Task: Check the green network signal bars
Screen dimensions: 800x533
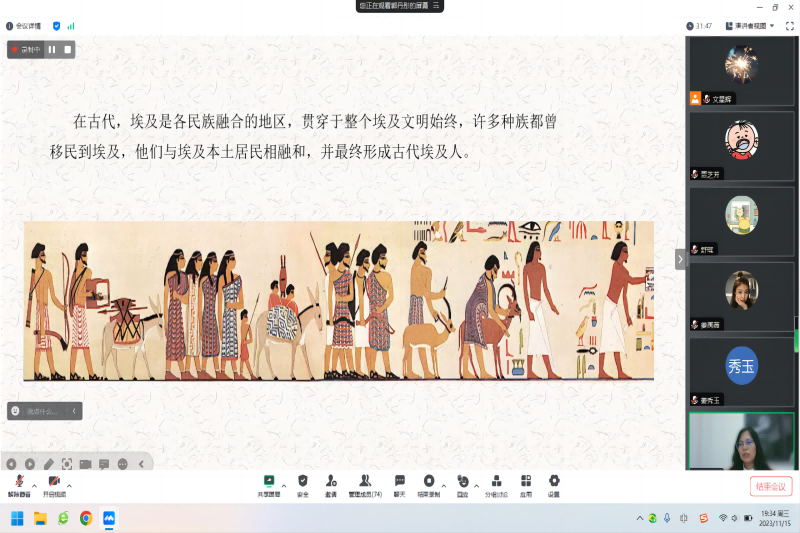Action: click(71, 26)
